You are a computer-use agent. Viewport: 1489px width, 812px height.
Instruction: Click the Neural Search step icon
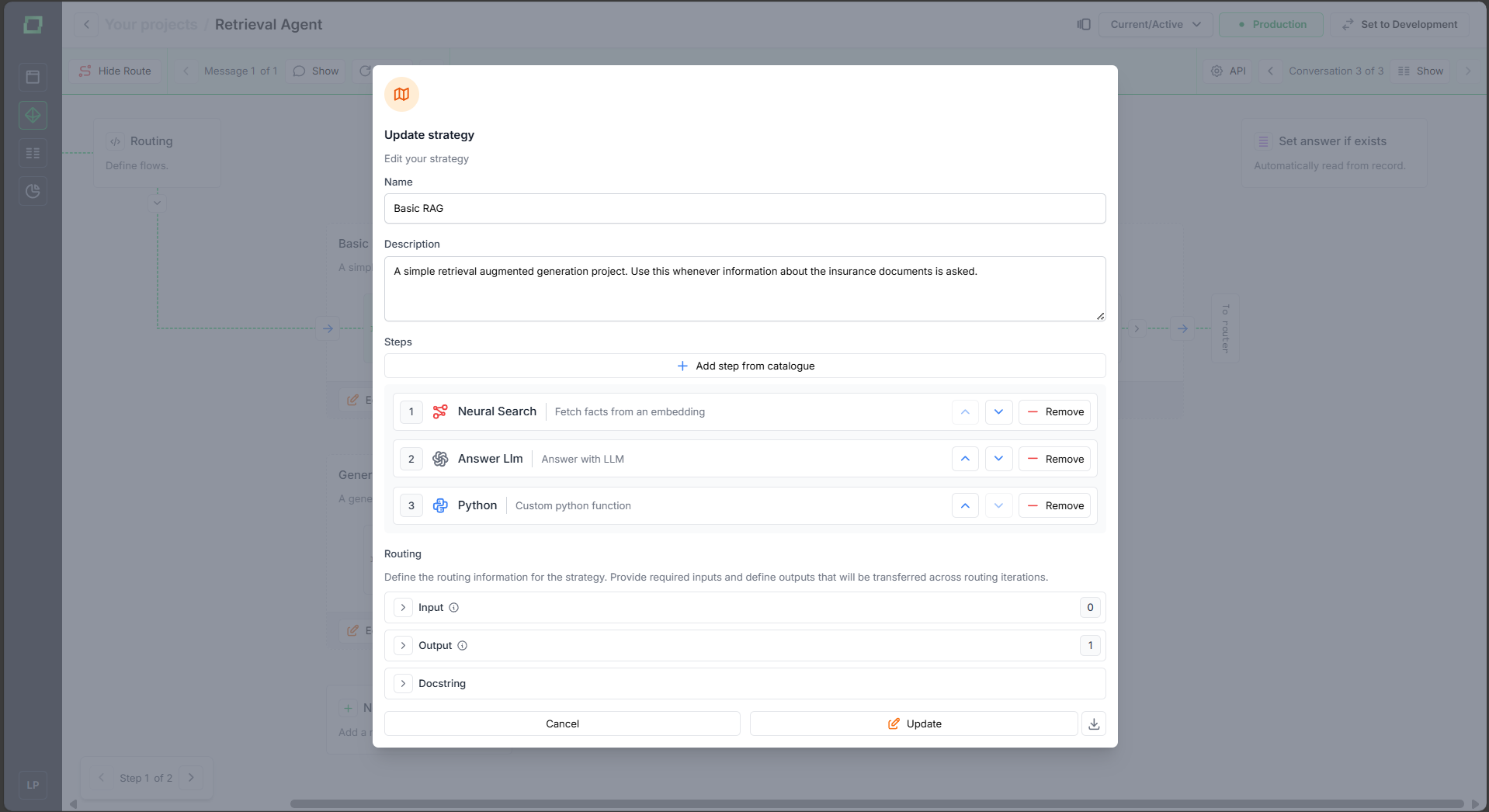440,411
